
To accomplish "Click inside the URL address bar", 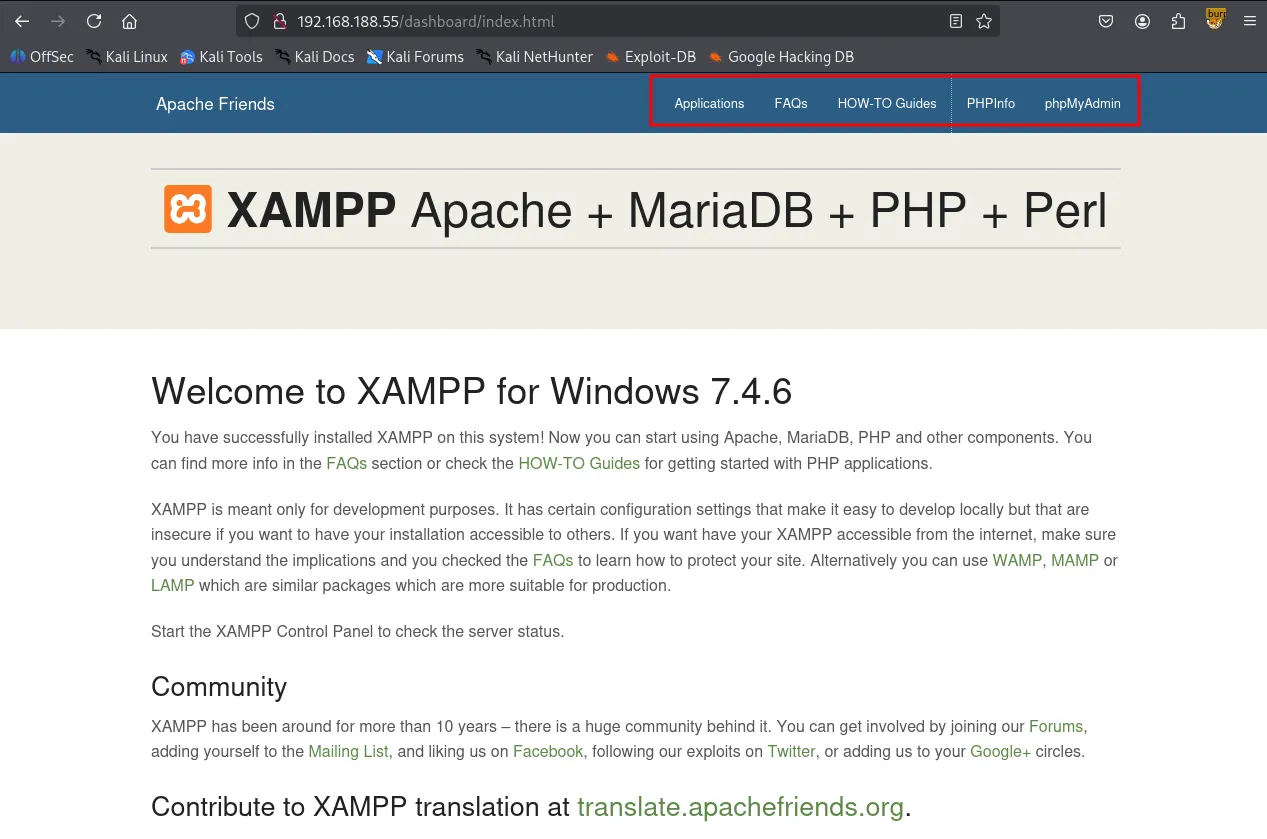I will (x=500, y=21).
